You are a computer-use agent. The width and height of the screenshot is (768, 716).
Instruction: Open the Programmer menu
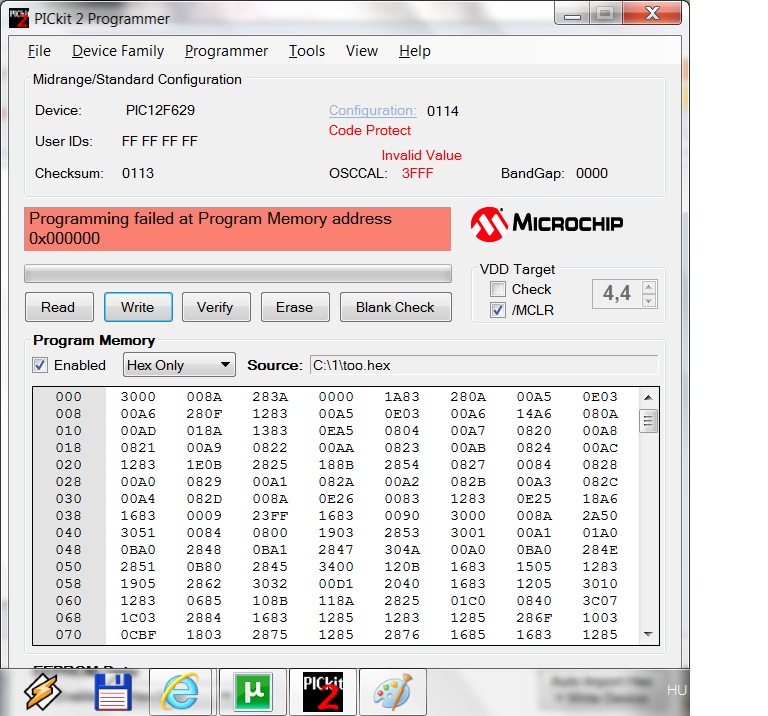click(226, 51)
